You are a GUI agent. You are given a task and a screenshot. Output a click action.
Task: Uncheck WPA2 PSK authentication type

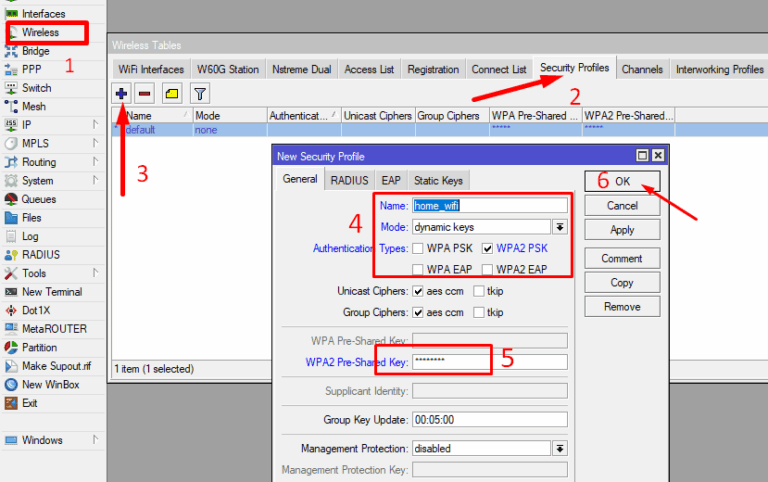[487, 249]
